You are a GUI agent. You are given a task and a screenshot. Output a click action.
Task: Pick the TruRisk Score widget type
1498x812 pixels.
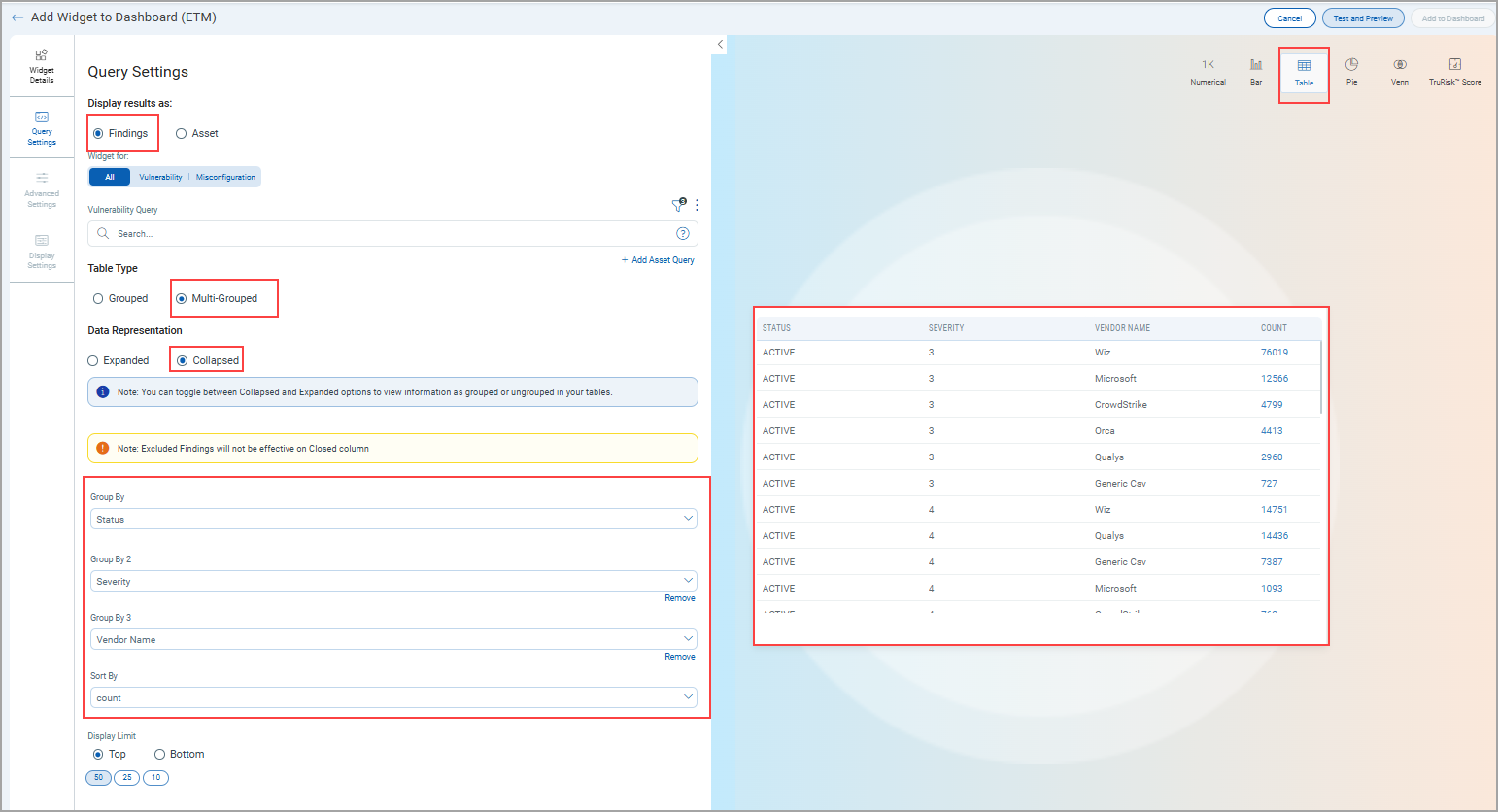coord(1454,70)
